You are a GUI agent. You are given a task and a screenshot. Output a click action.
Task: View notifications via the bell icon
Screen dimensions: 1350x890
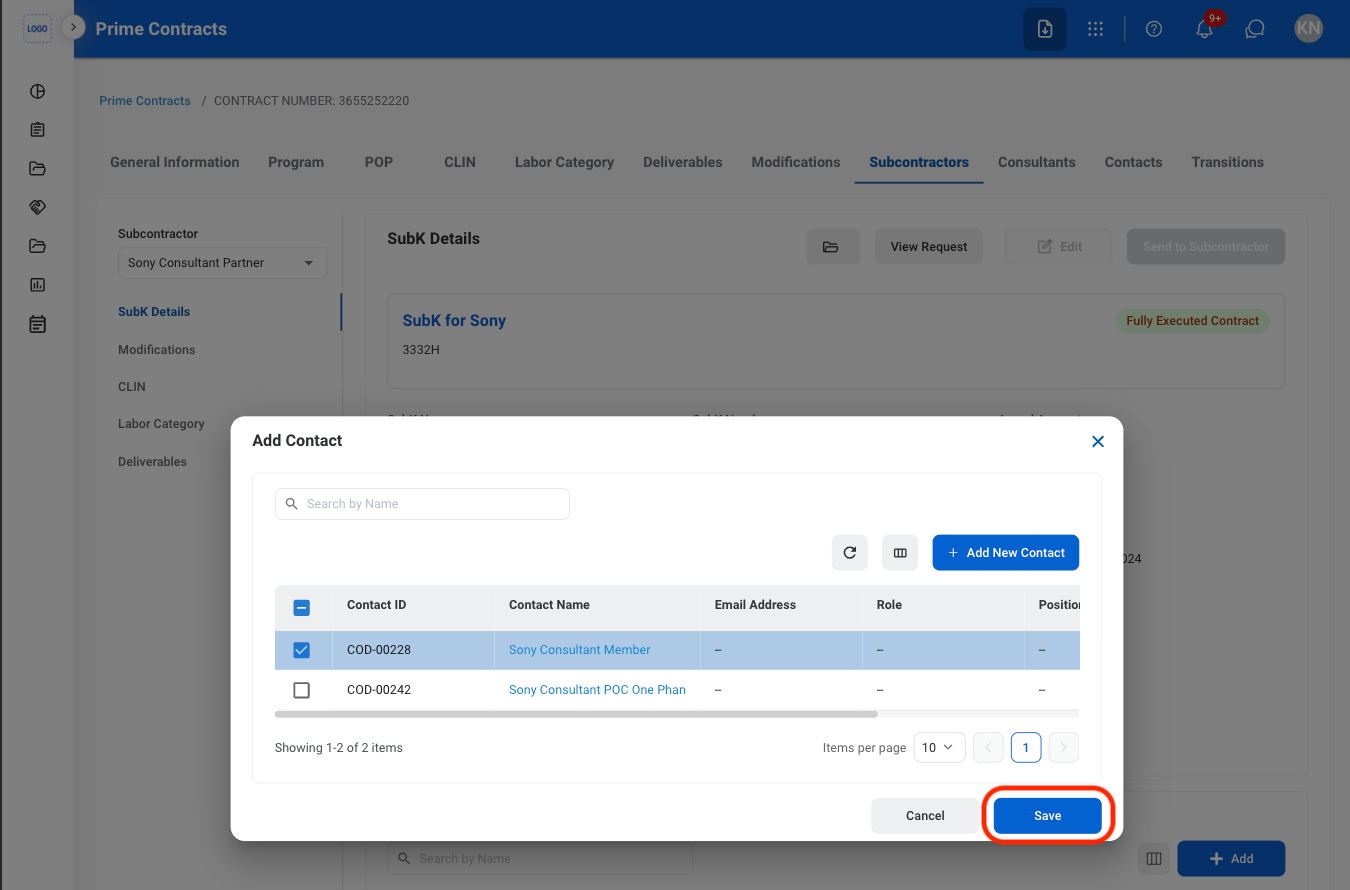[1205, 29]
